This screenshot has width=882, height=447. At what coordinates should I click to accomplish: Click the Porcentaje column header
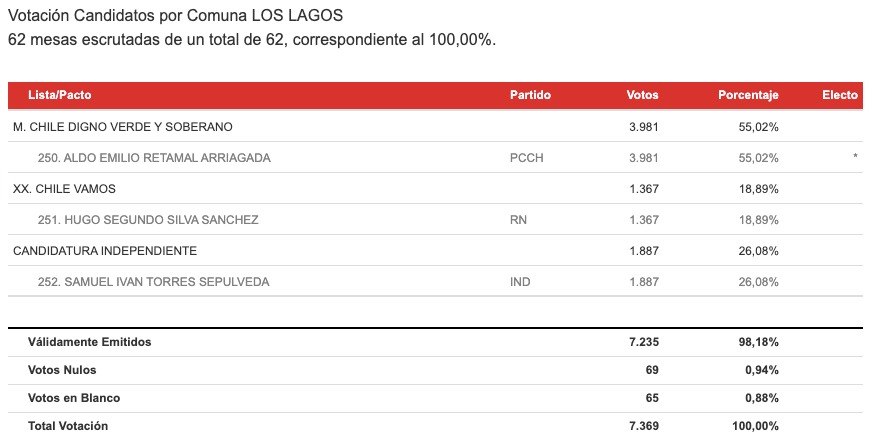click(748, 95)
